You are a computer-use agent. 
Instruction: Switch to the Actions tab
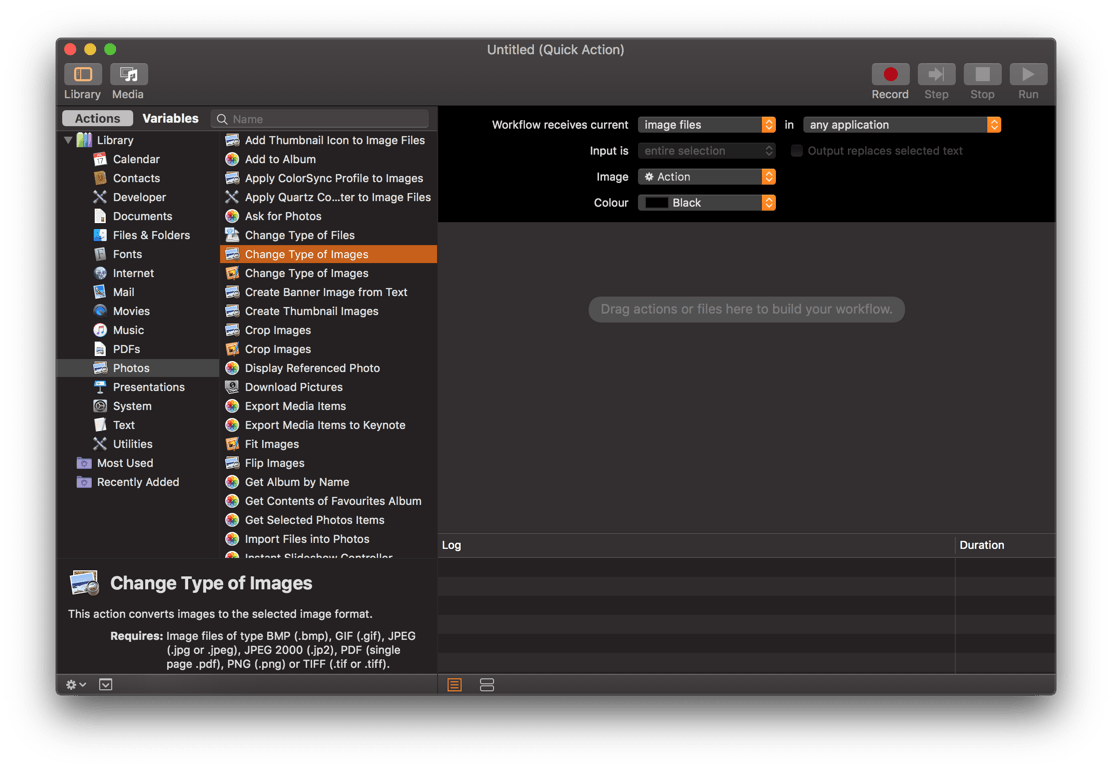tap(98, 118)
